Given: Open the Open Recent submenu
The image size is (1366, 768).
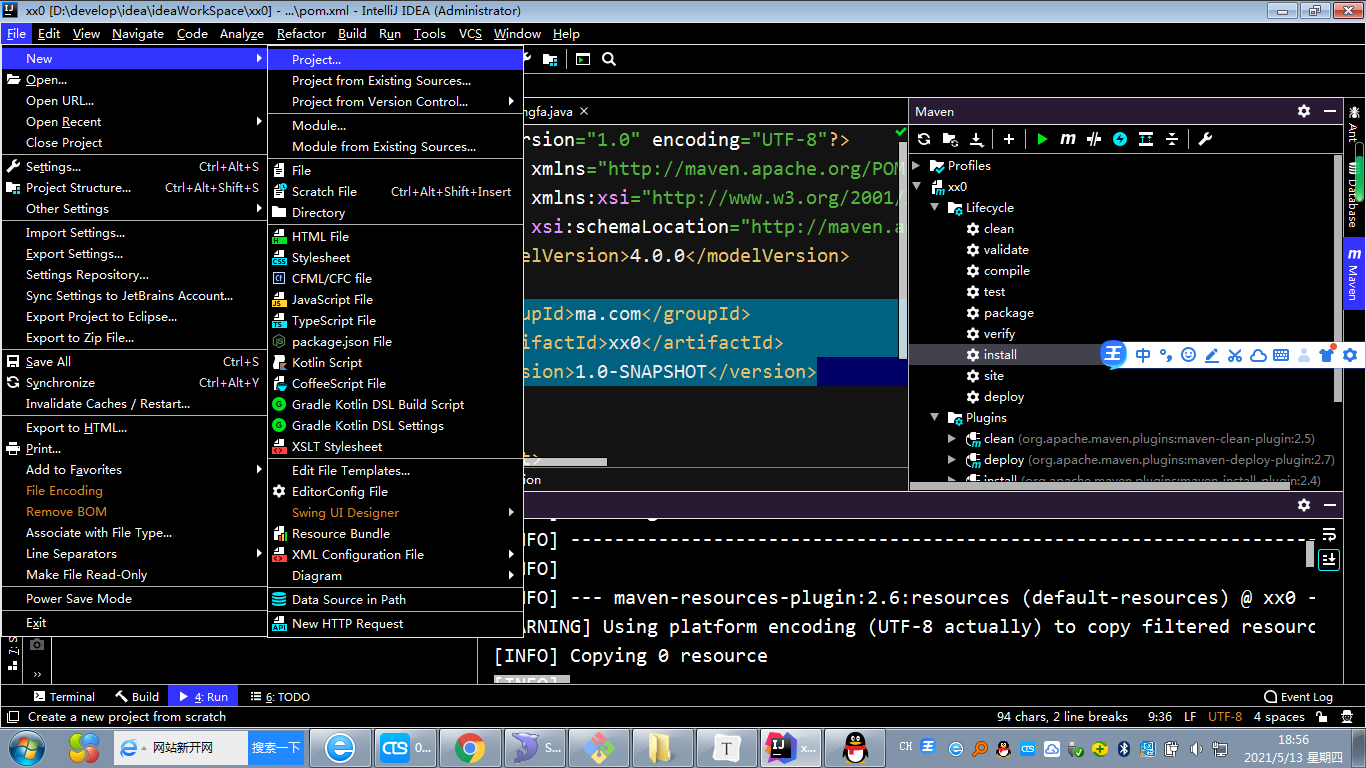Looking at the screenshot, I should coord(135,121).
